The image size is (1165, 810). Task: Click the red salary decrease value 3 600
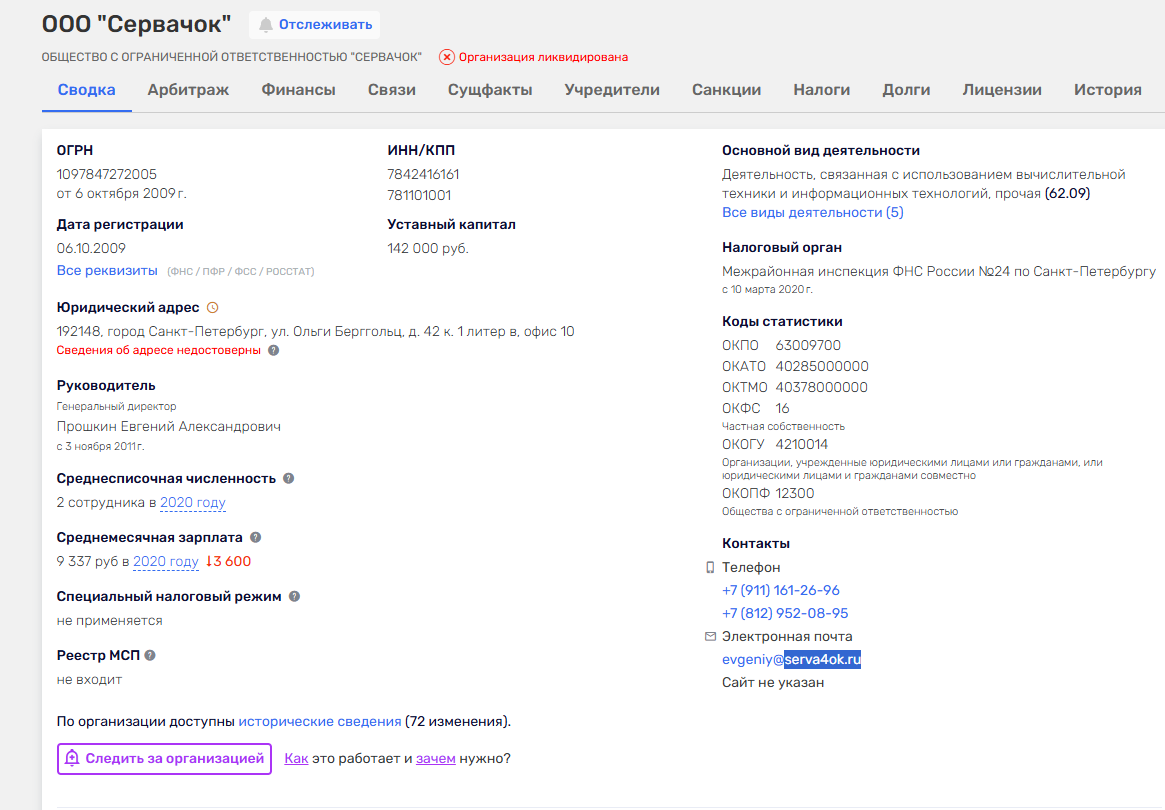228,562
